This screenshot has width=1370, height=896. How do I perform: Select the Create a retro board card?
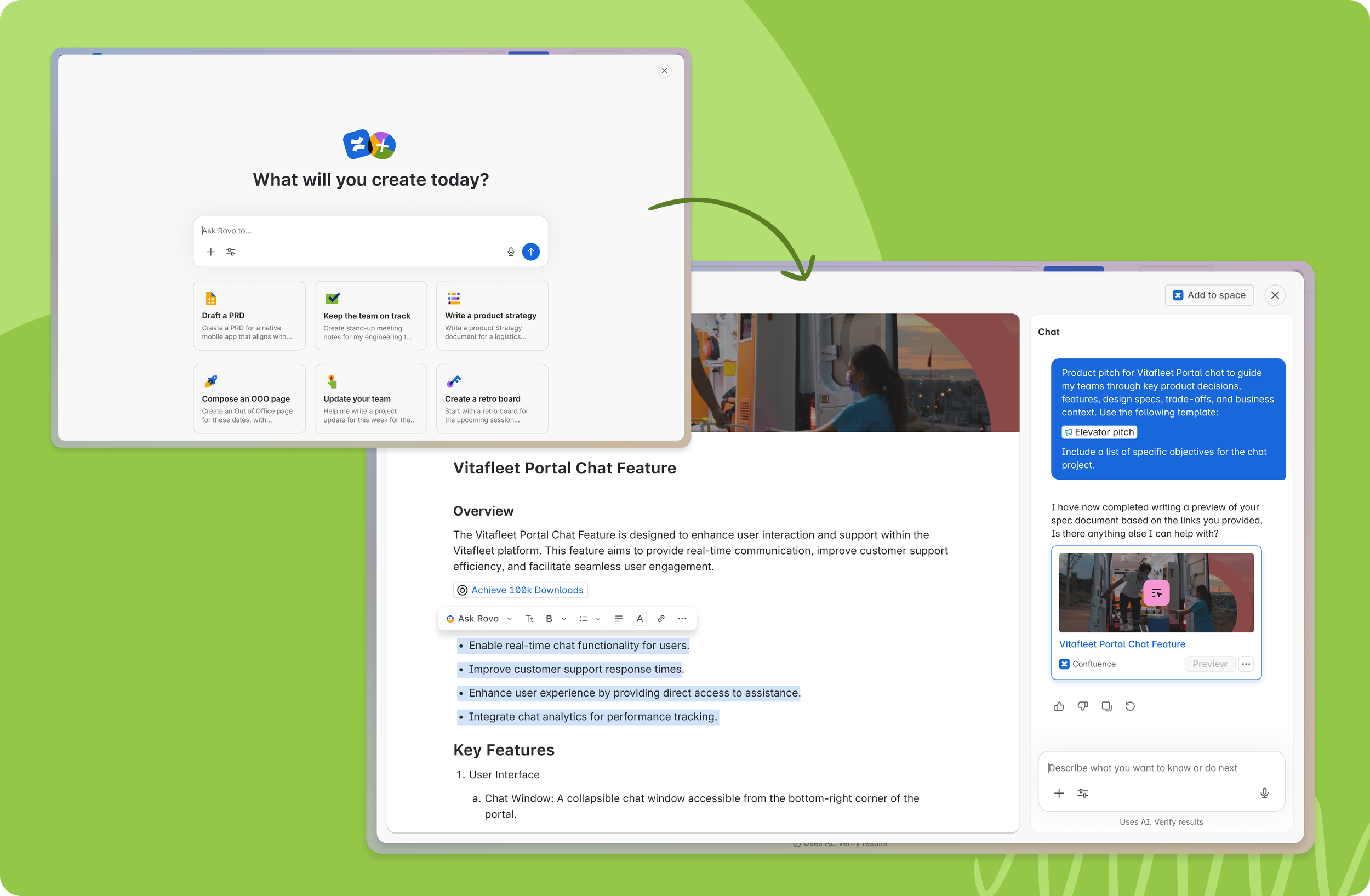[x=492, y=398]
